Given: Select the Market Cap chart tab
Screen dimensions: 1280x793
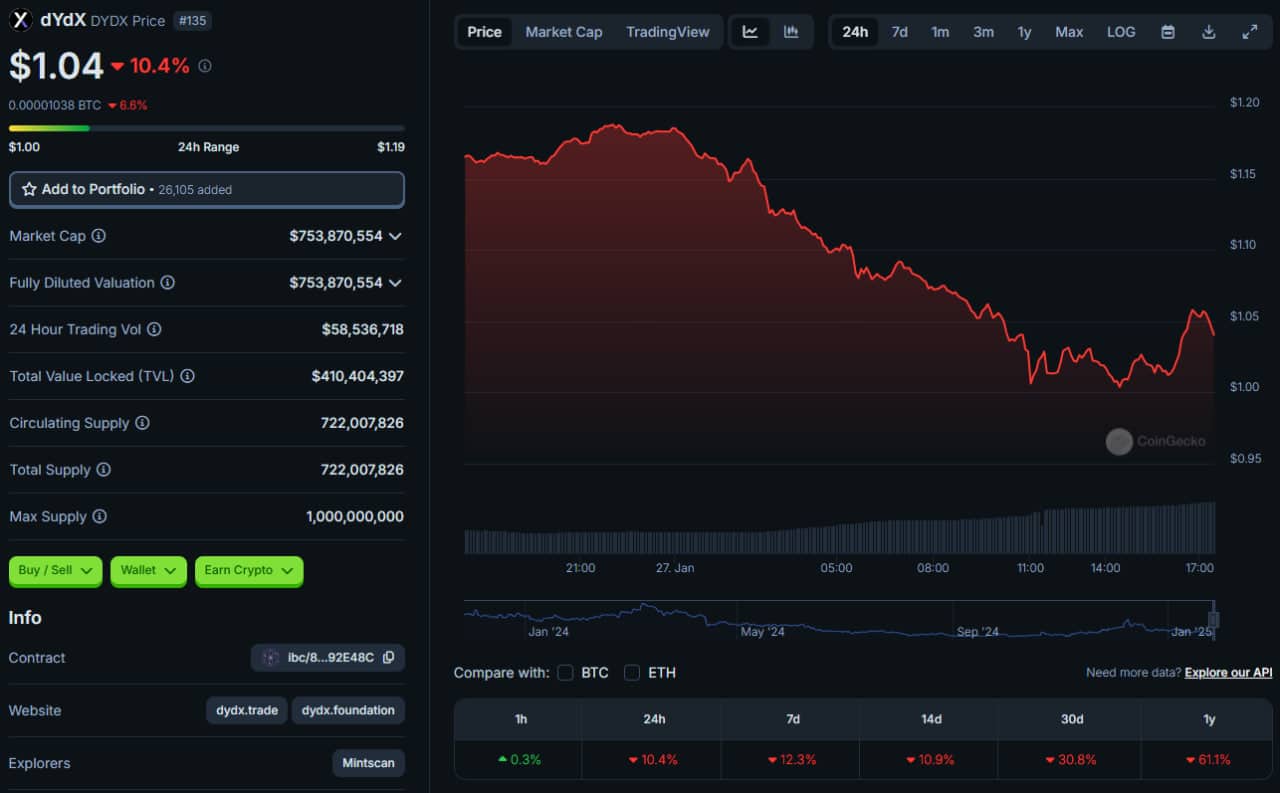Looking at the screenshot, I should point(564,32).
